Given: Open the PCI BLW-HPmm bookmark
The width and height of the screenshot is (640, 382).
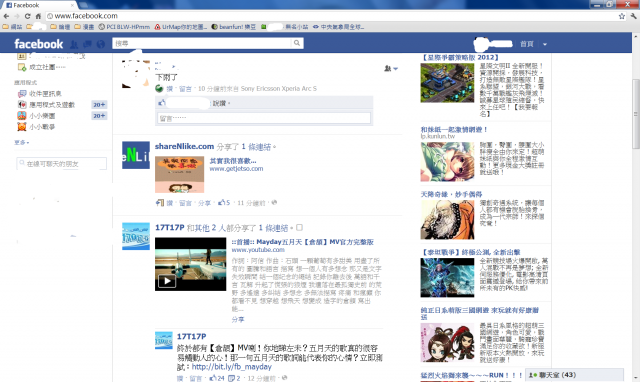Looking at the screenshot, I should (124, 27).
